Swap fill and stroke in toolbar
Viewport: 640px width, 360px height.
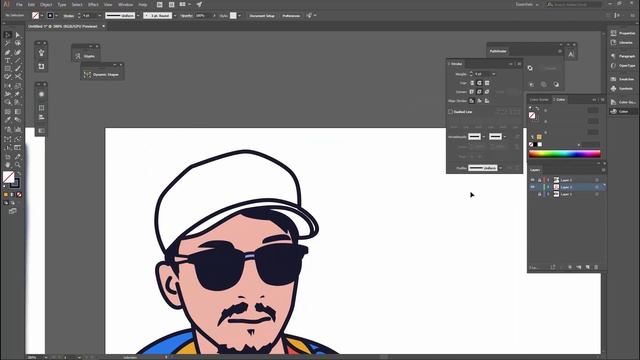[19, 174]
